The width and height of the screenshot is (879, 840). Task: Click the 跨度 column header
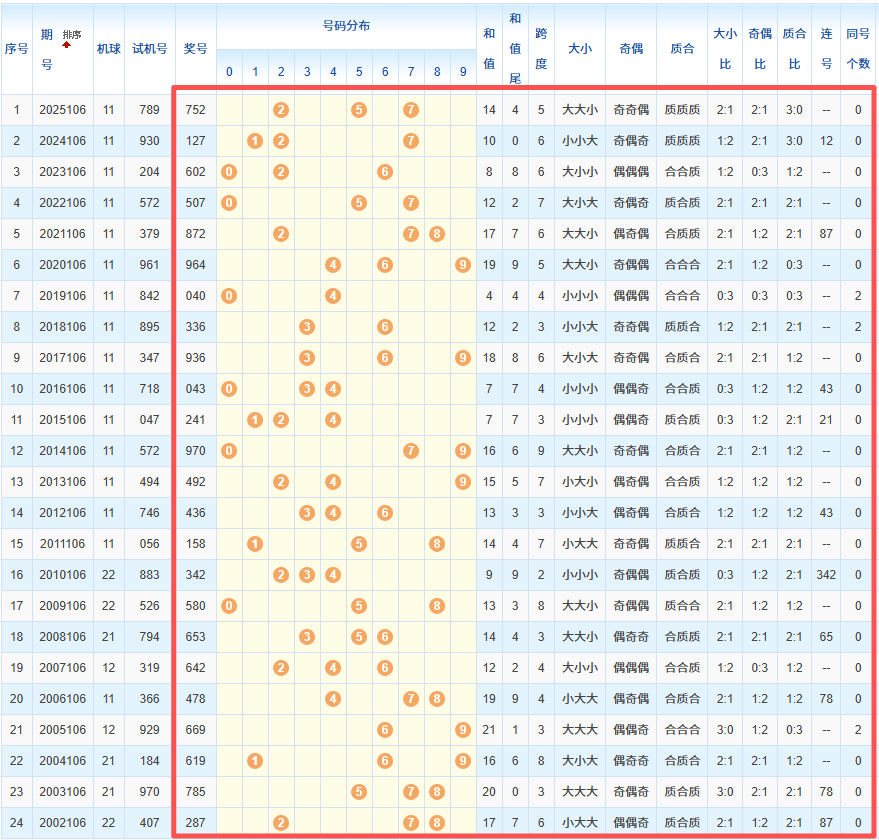[541, 48]
